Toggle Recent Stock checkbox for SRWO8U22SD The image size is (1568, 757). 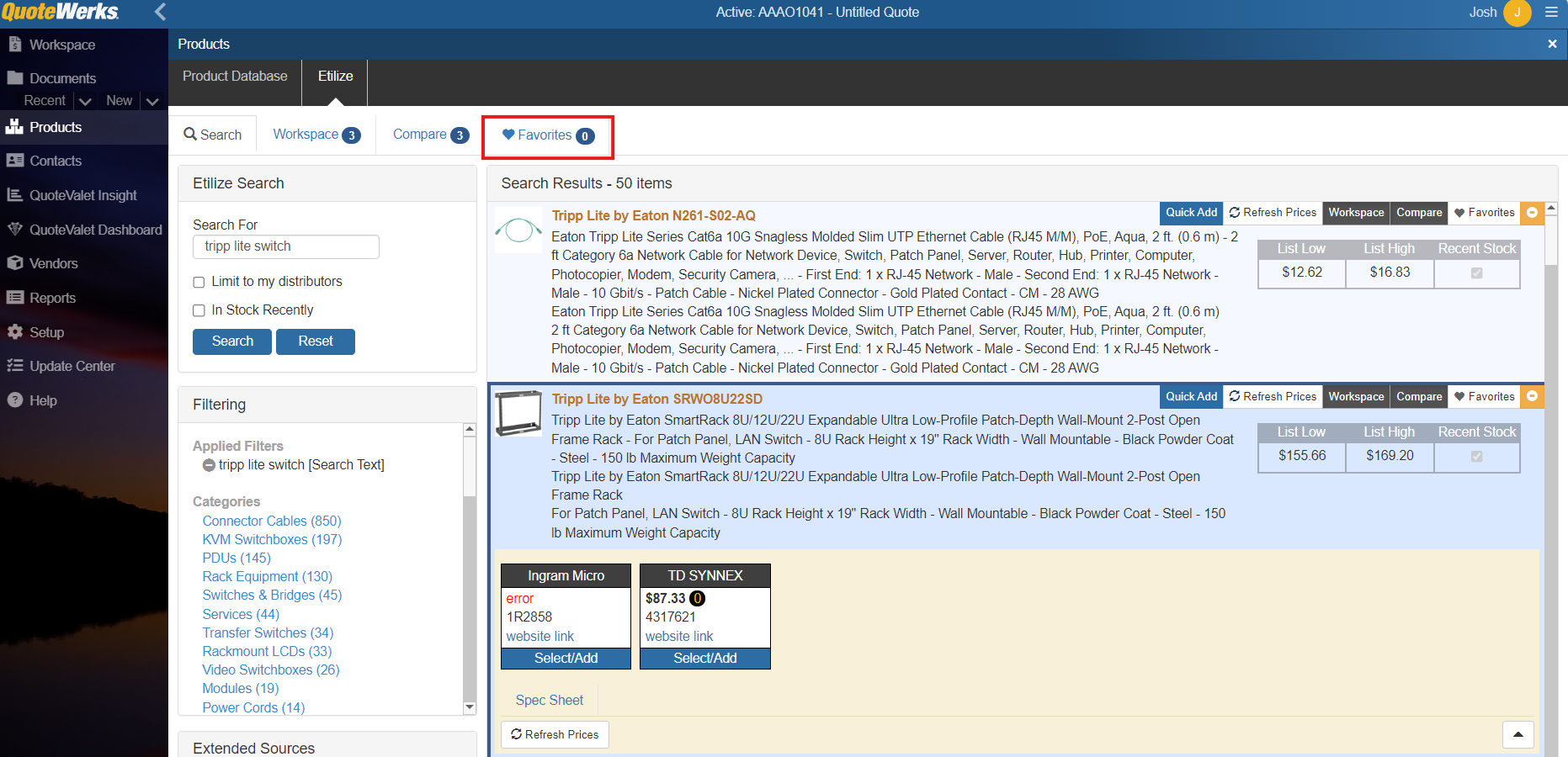(1476, 457)
